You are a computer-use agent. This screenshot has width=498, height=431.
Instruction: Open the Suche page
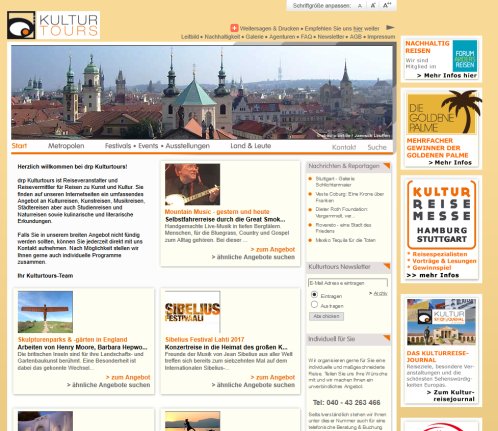(377, 147)
